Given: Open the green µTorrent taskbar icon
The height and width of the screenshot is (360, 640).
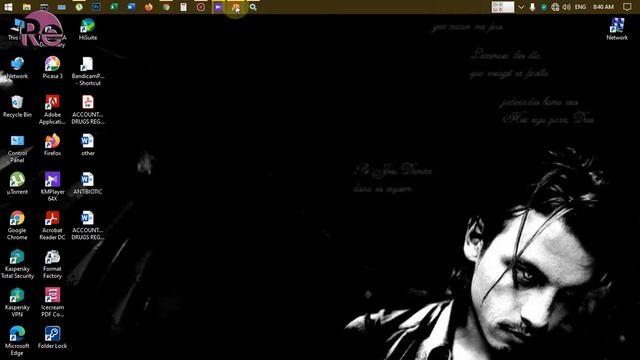Looking at the screenshot, I should (79, 7).
